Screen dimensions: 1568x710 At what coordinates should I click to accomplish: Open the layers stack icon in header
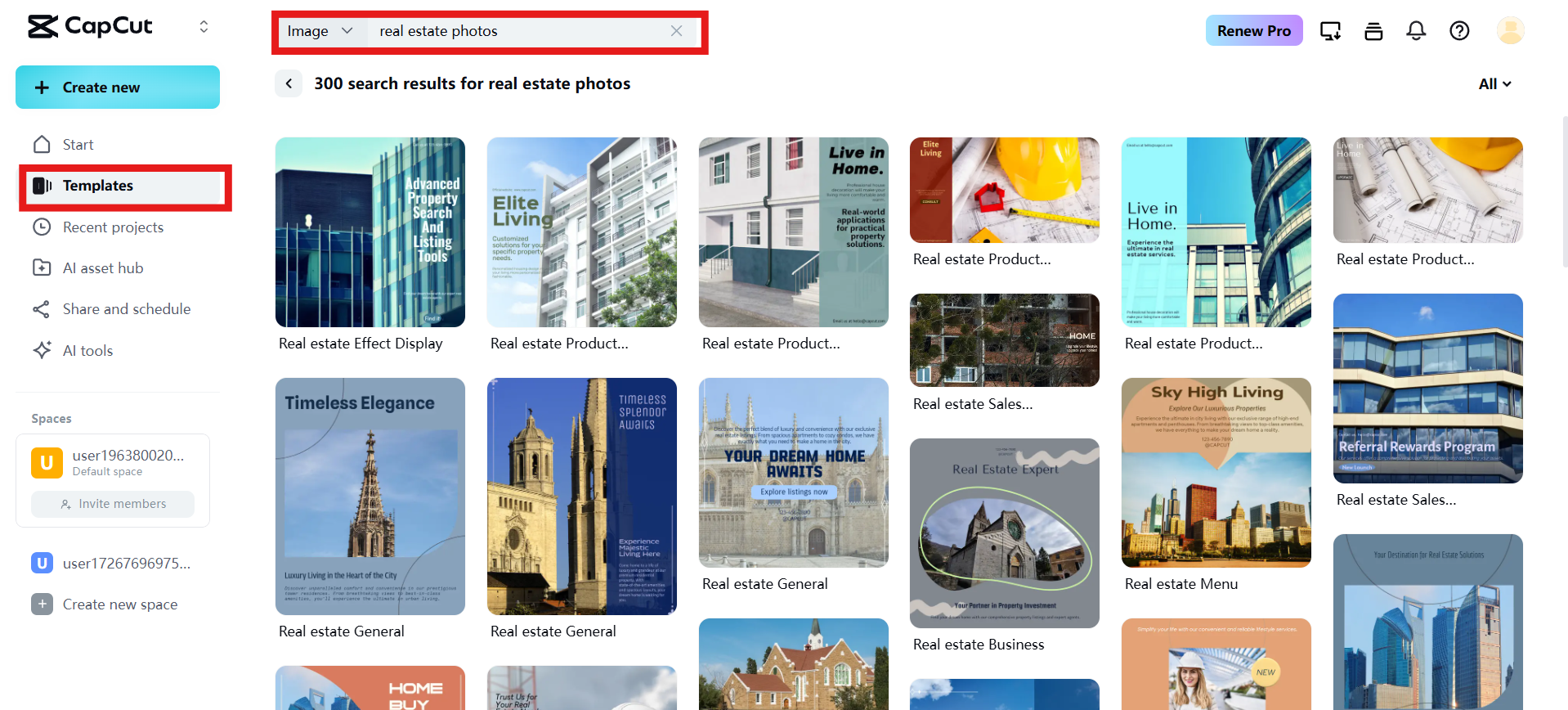point(1373,31)
